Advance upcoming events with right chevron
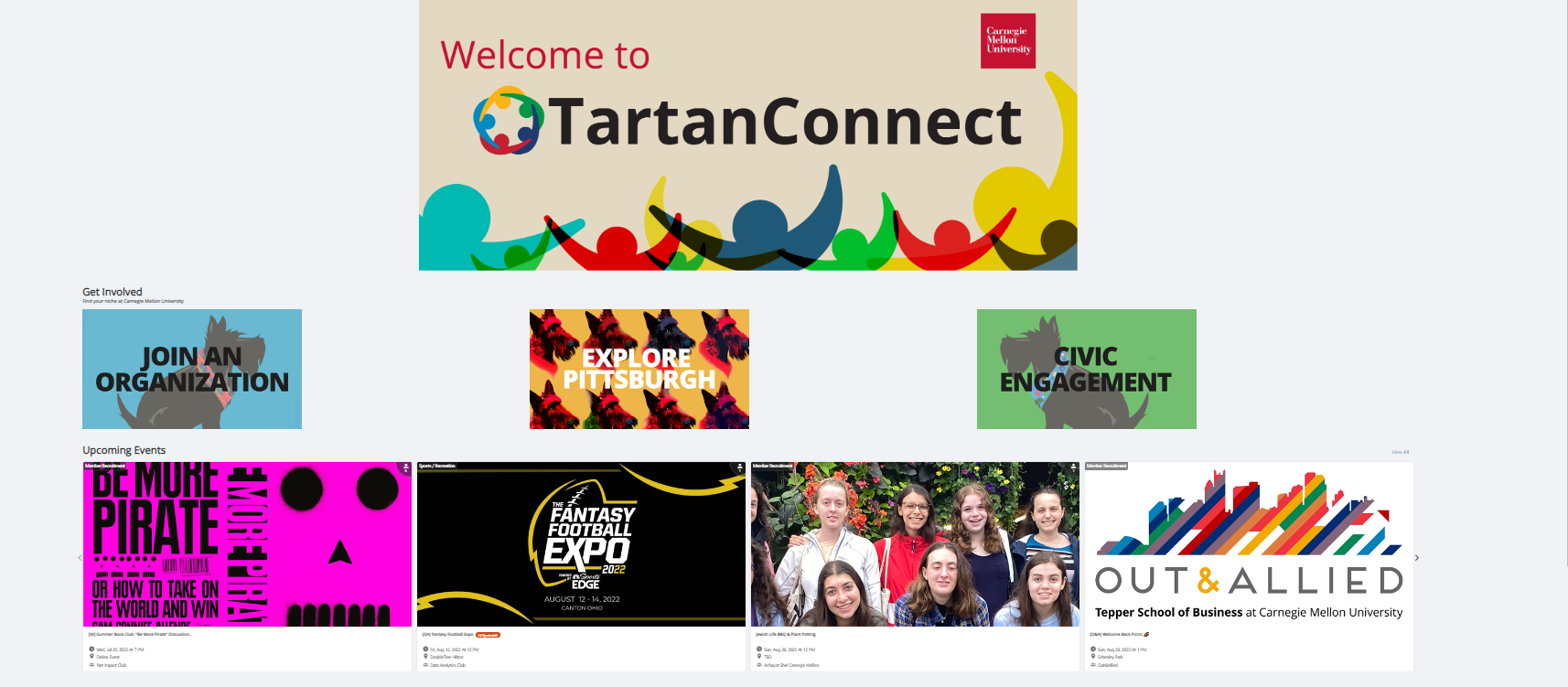This screenshot has width=1568, height=687. coord(1417,557)
